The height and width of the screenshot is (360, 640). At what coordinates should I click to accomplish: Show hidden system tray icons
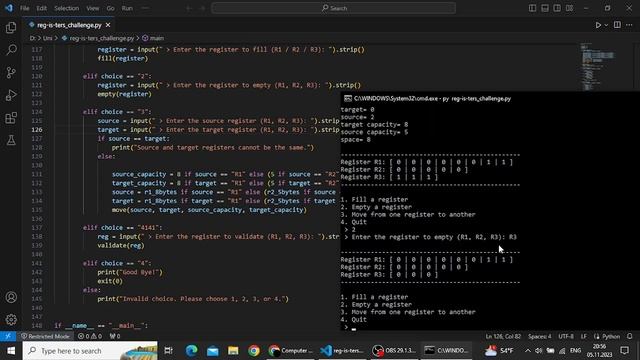point(528,351)
